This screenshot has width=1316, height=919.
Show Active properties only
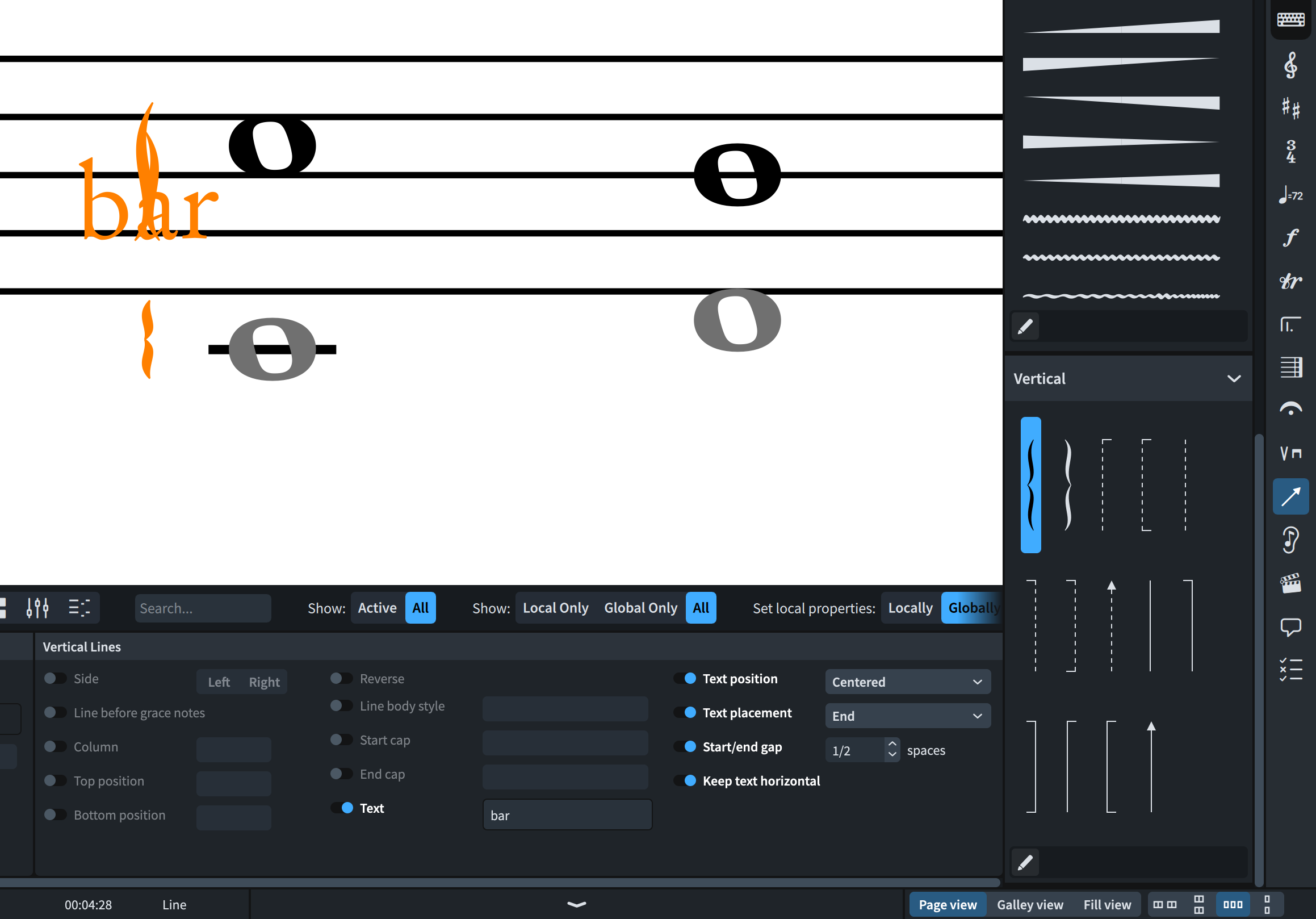(x=376, y=608)
